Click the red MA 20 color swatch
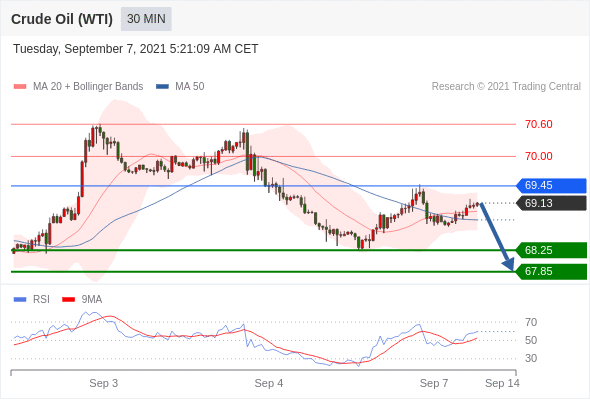The height and width of the screenshot is (400, 590). [20, 87]
